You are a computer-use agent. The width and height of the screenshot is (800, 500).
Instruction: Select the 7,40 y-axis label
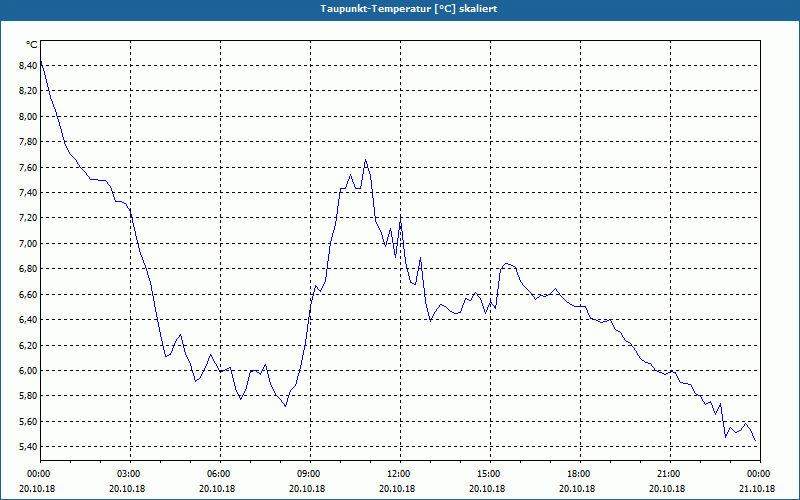tap(27, 193)
